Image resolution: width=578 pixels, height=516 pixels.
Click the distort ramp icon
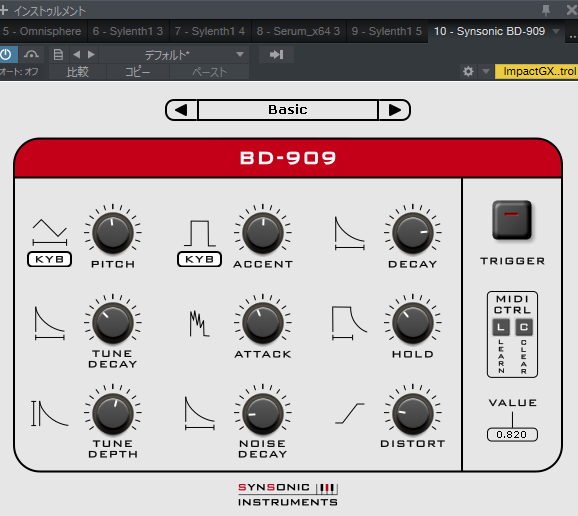click(349, 414)
